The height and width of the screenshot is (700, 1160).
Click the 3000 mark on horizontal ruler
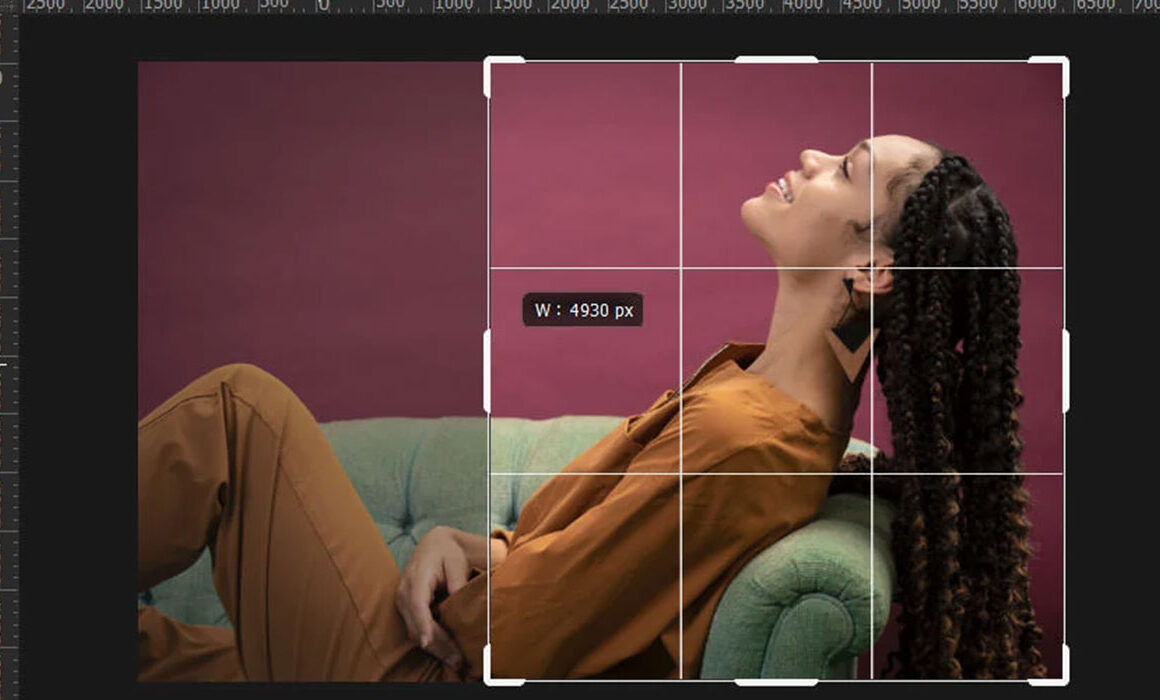tap(686, 6)
